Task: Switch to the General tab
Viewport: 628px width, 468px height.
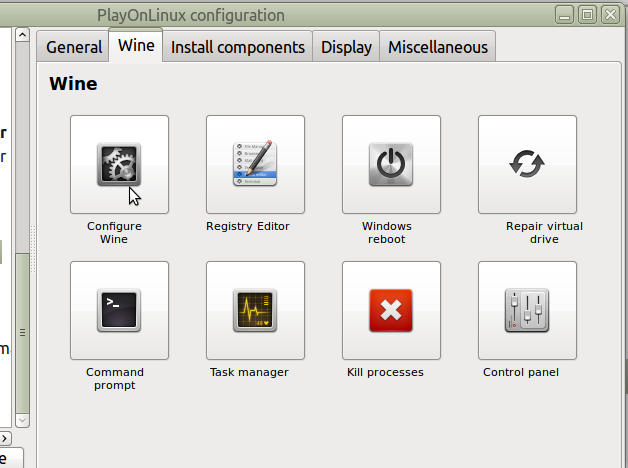Action: click(x=73, y=47)
